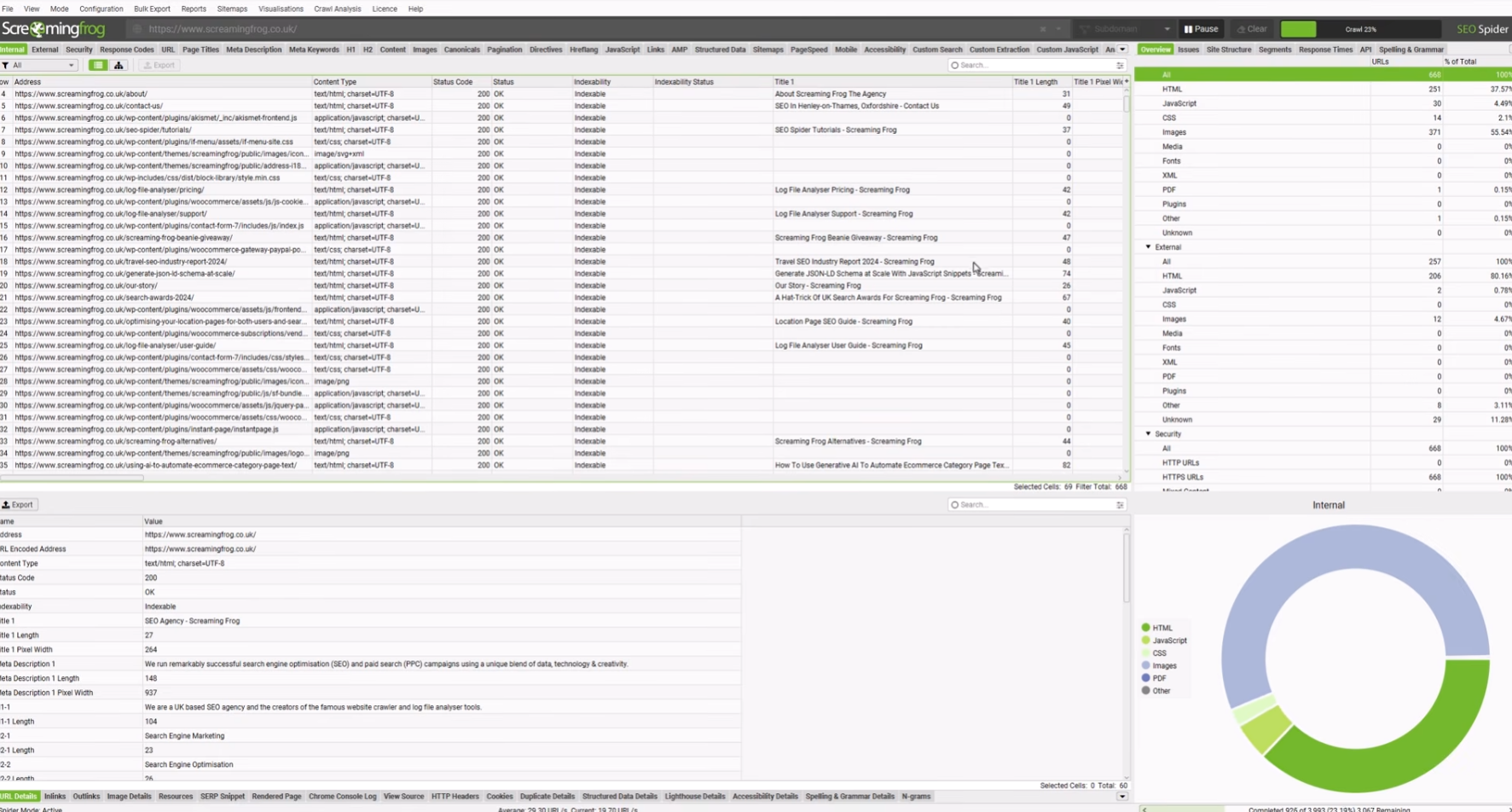Click the Screaming Frog logo

pyautogui.click(x=53, y=29)
